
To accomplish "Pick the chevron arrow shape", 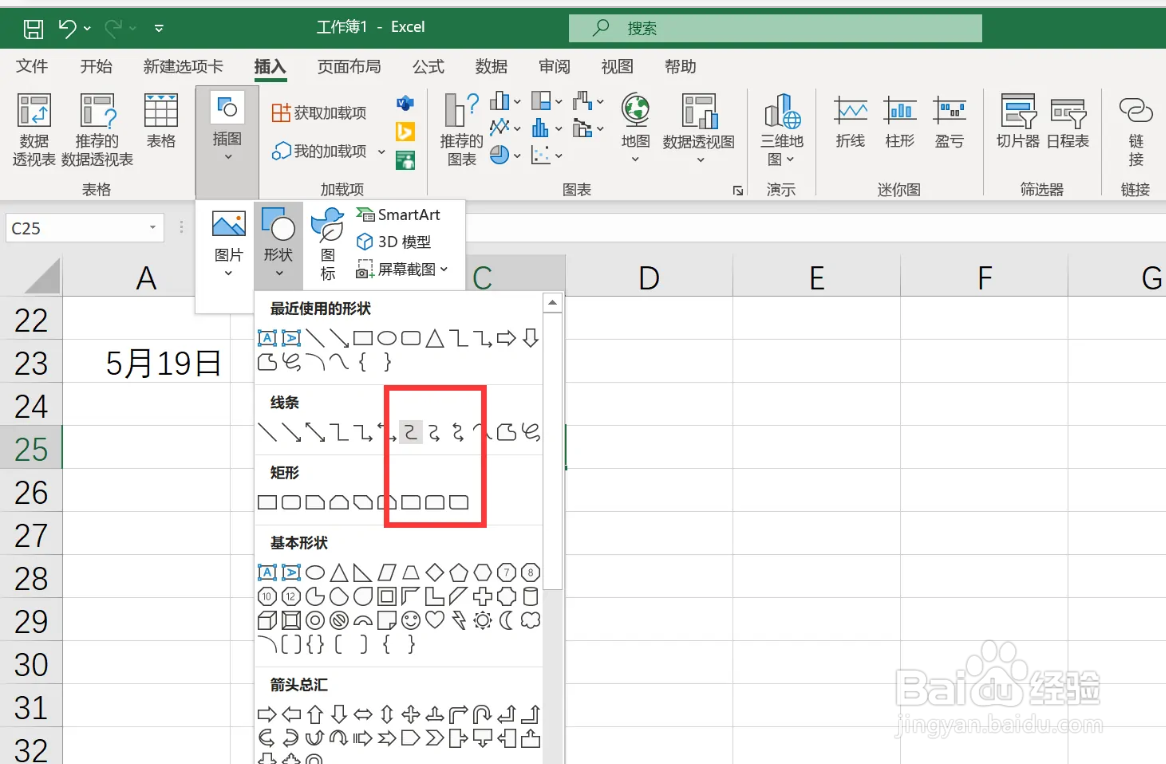I will [x=434, y=739].
